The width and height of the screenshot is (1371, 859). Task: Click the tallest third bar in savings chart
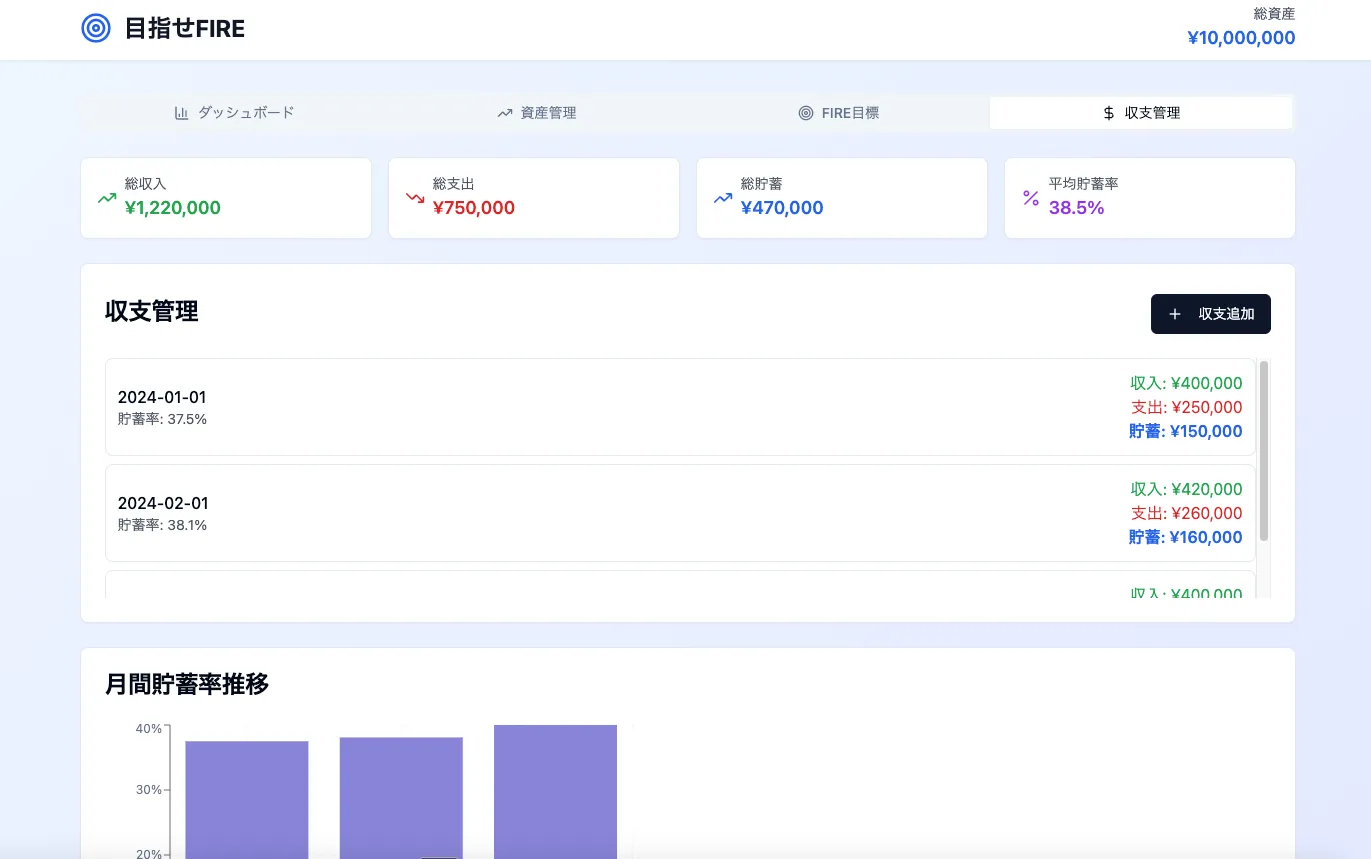click(x=555, y=790)
